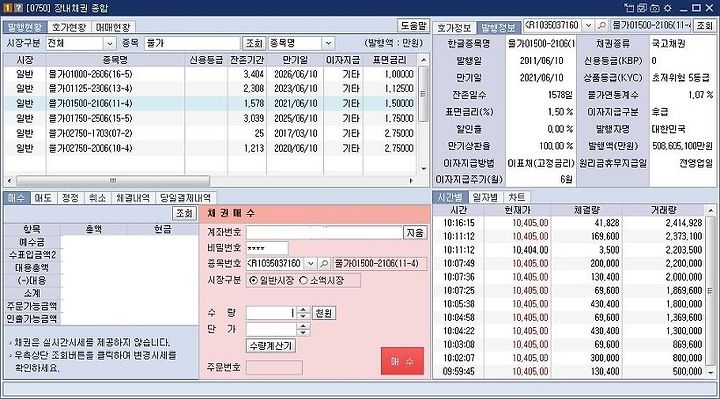
Task: Switch to the 매도 order tab
Action: tap(43, 198)
